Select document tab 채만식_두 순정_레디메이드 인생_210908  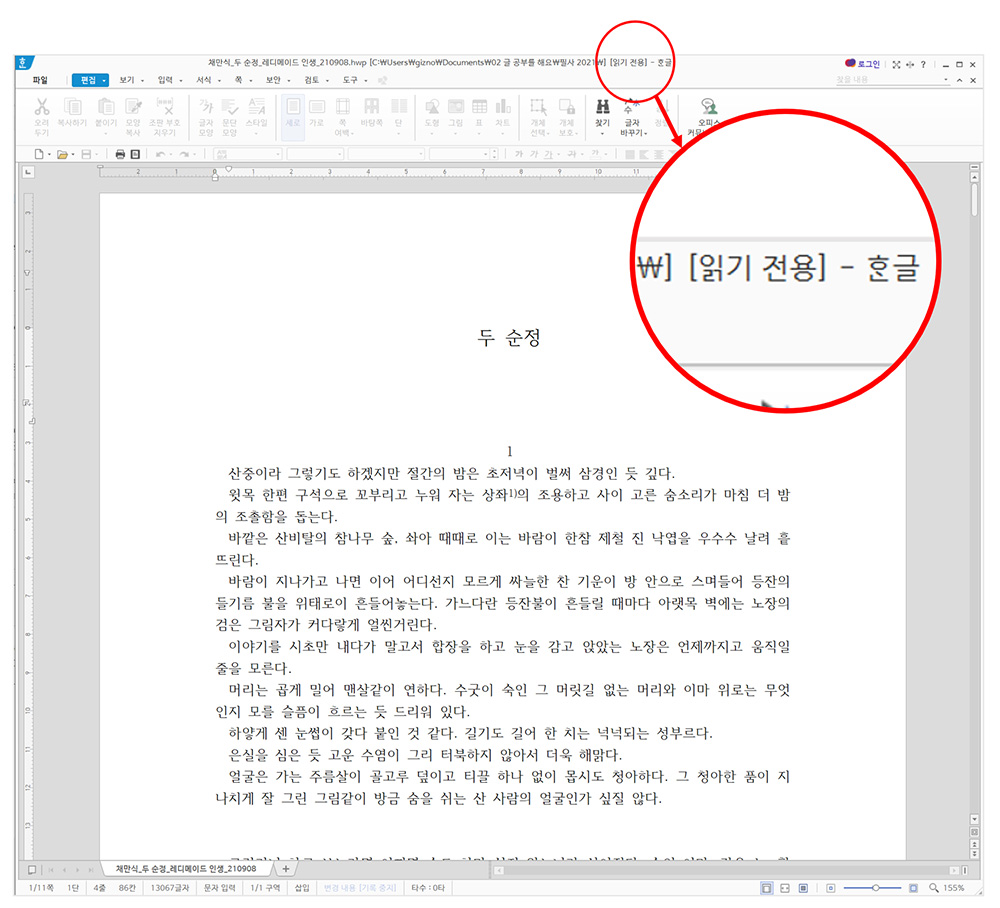coord(186,868)
